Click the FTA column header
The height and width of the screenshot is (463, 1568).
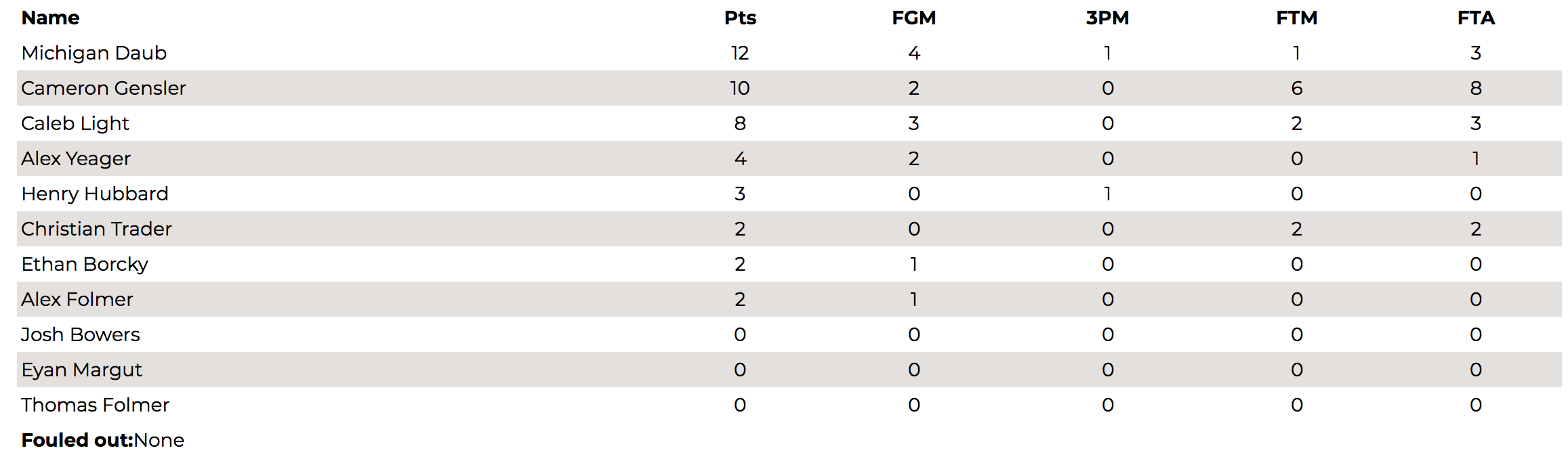pos(1476,18)
